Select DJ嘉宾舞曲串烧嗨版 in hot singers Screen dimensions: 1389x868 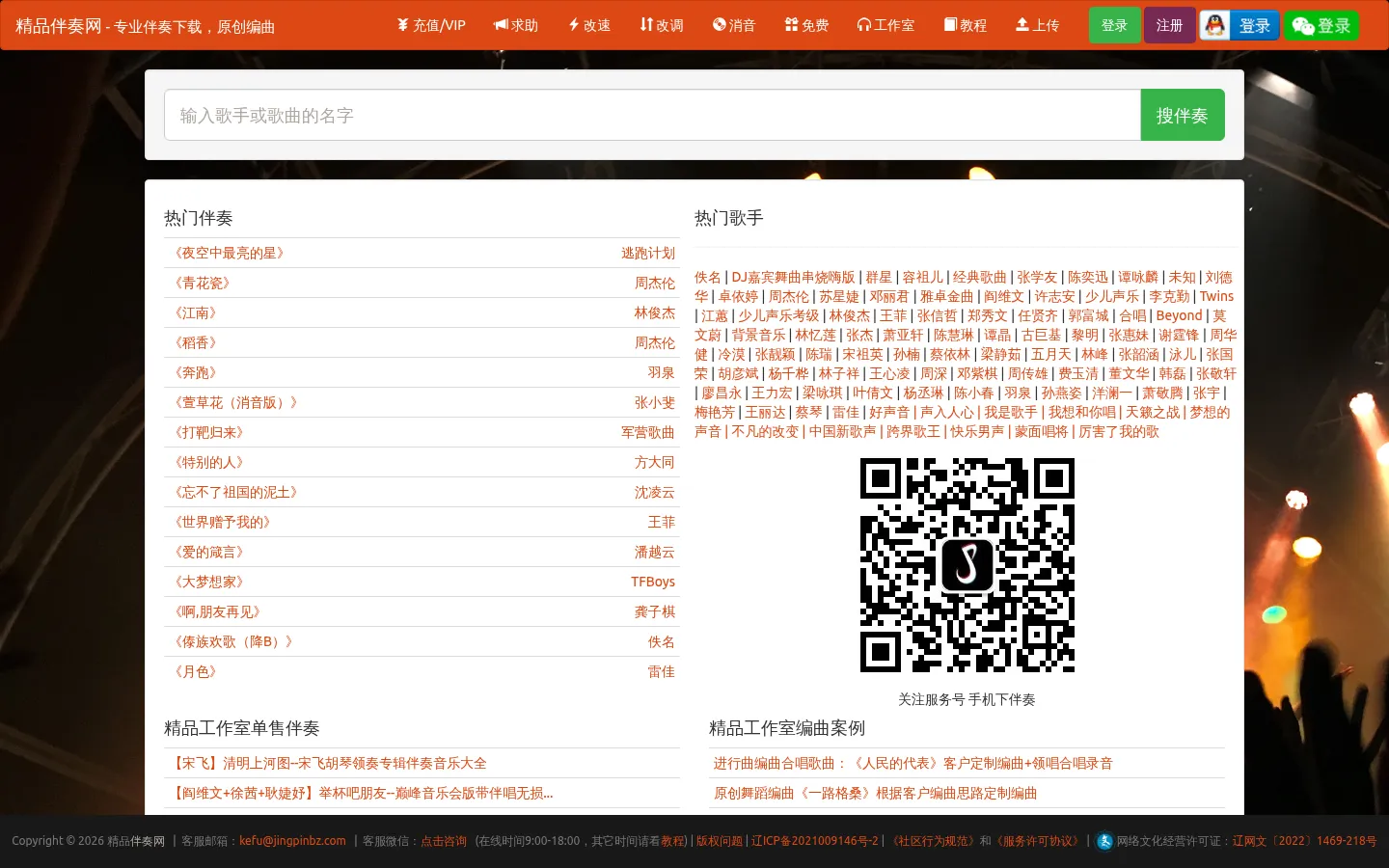coord(793,277)
